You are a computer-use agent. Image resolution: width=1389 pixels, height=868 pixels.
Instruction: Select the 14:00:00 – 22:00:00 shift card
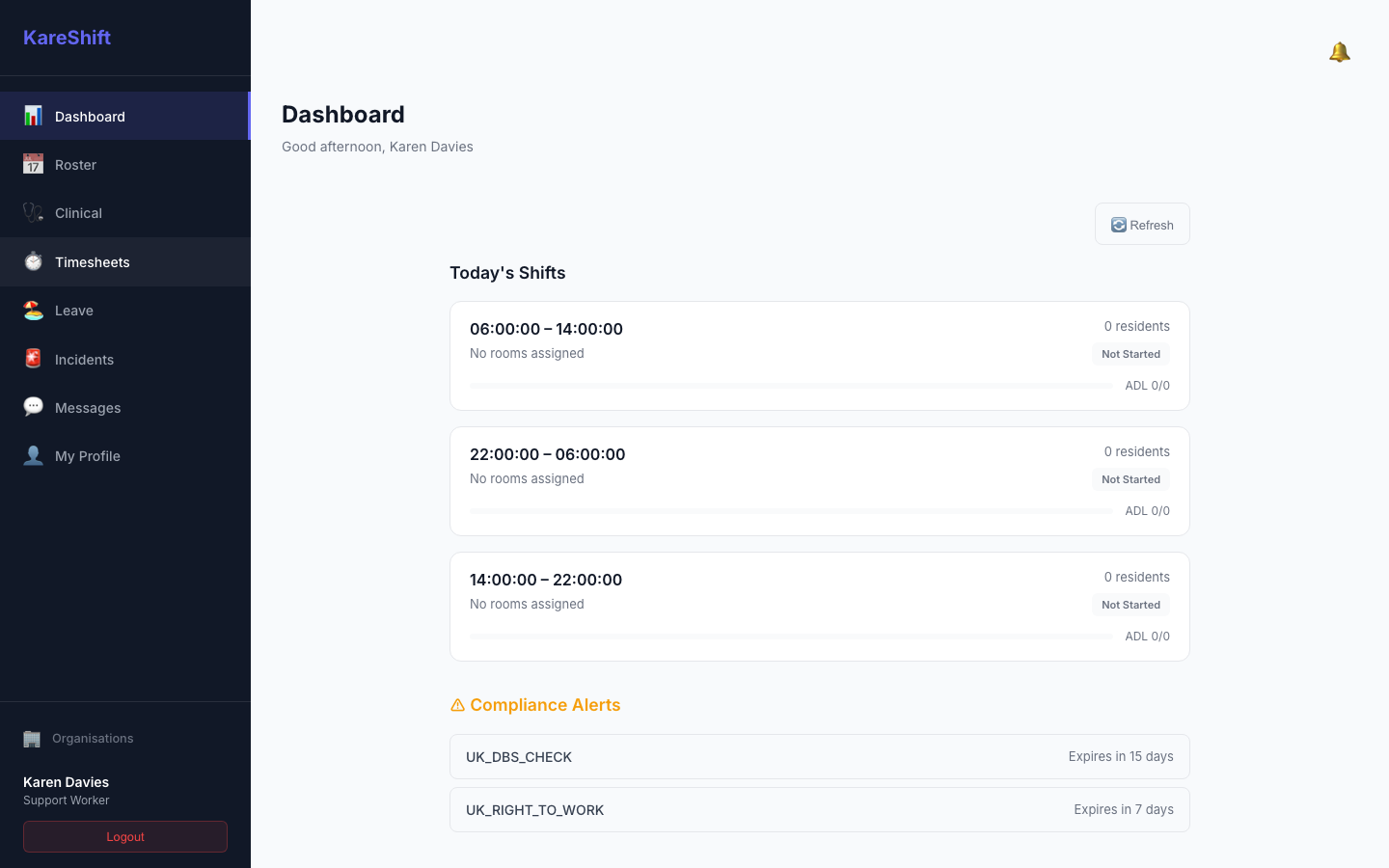[x=820, y=607]
